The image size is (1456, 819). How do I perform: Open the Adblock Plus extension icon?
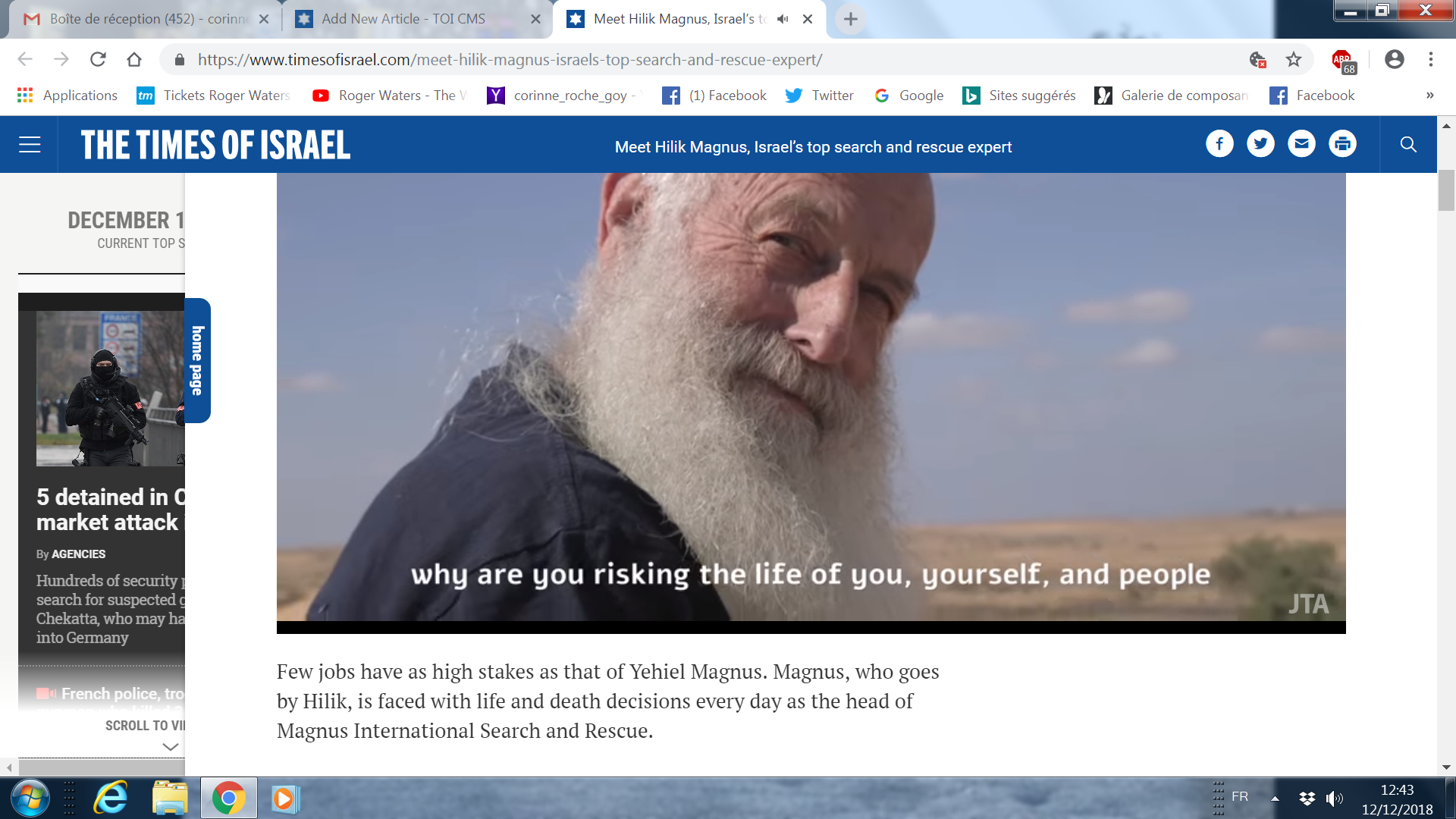coord(1343,61)
